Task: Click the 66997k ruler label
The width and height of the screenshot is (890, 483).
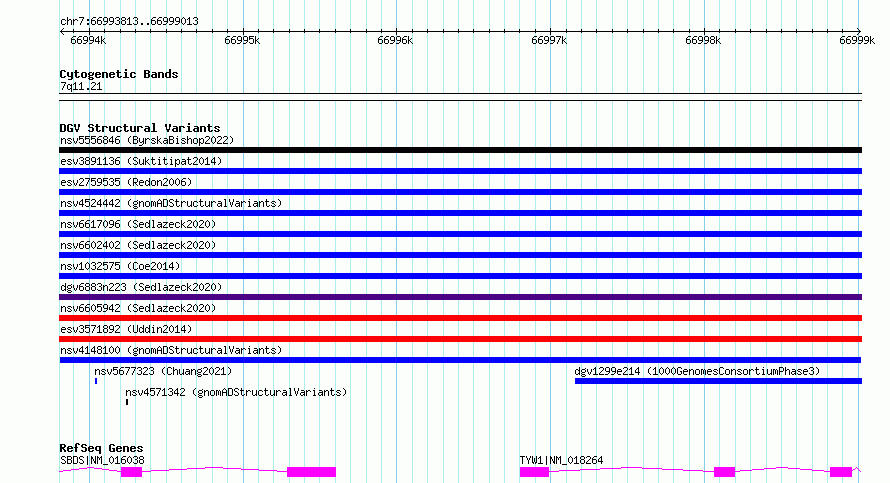Action: [549, 40]
